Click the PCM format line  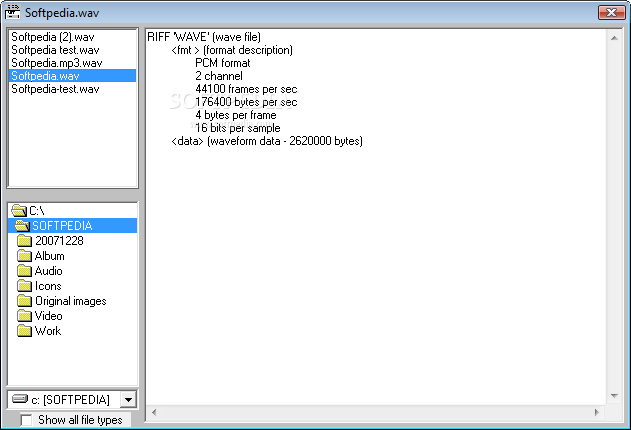[223, 63]
